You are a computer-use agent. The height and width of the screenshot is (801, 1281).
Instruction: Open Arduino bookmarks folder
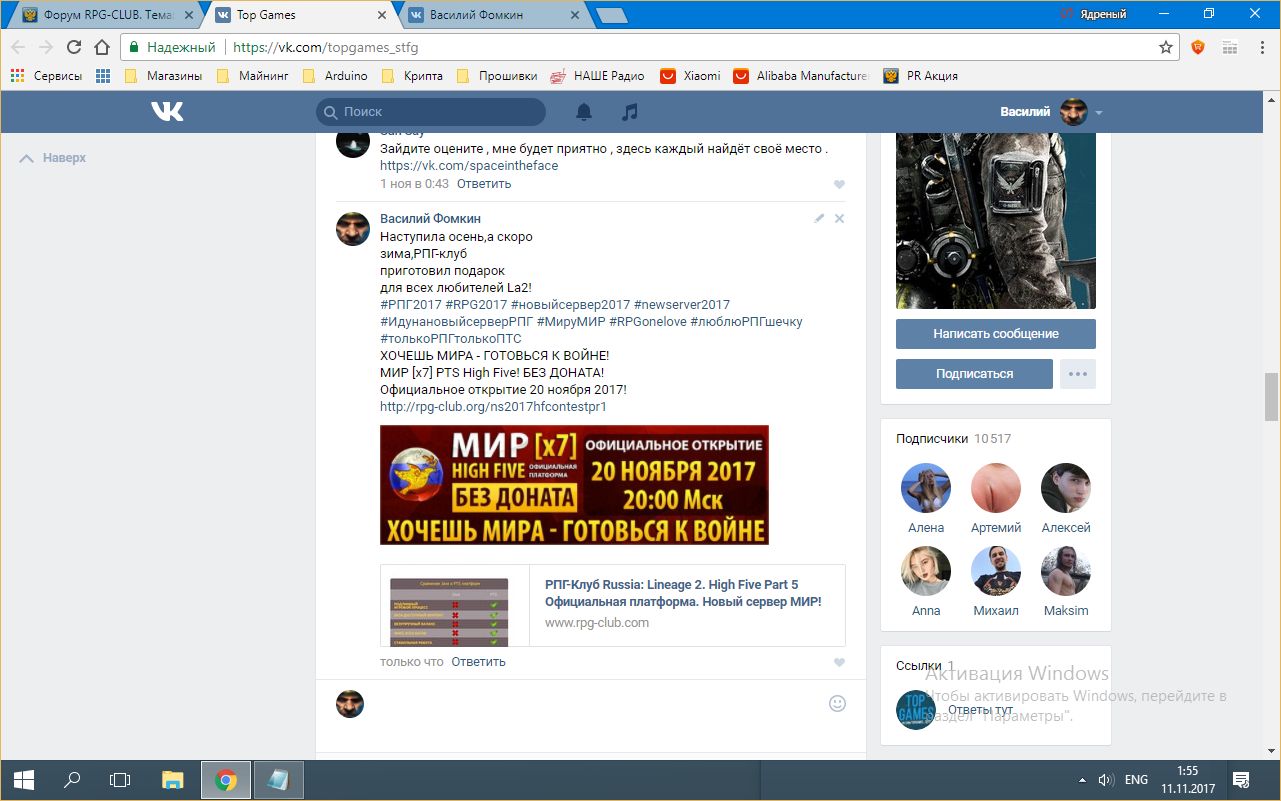pos(335,76)
